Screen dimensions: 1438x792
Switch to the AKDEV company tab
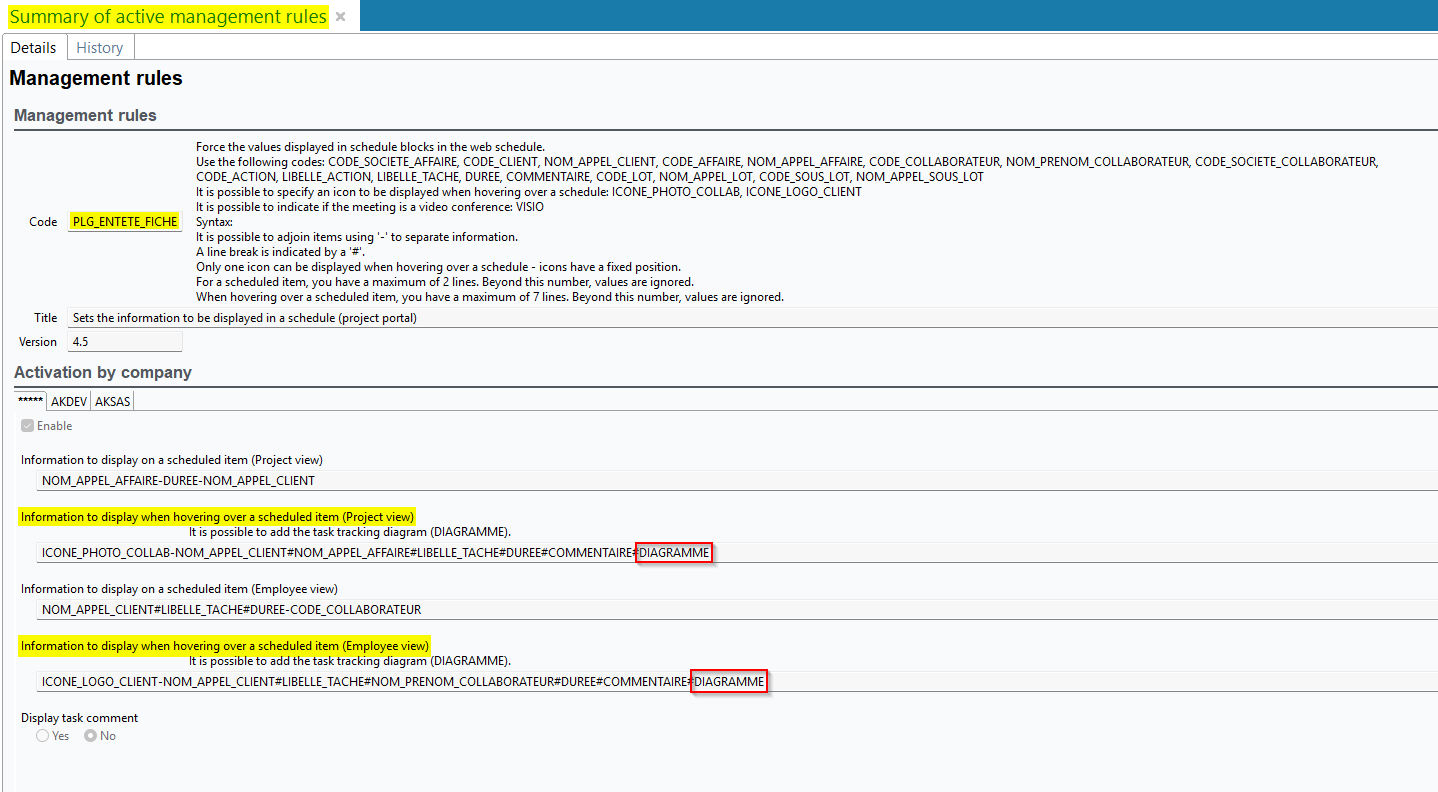(x=69, y=401)
